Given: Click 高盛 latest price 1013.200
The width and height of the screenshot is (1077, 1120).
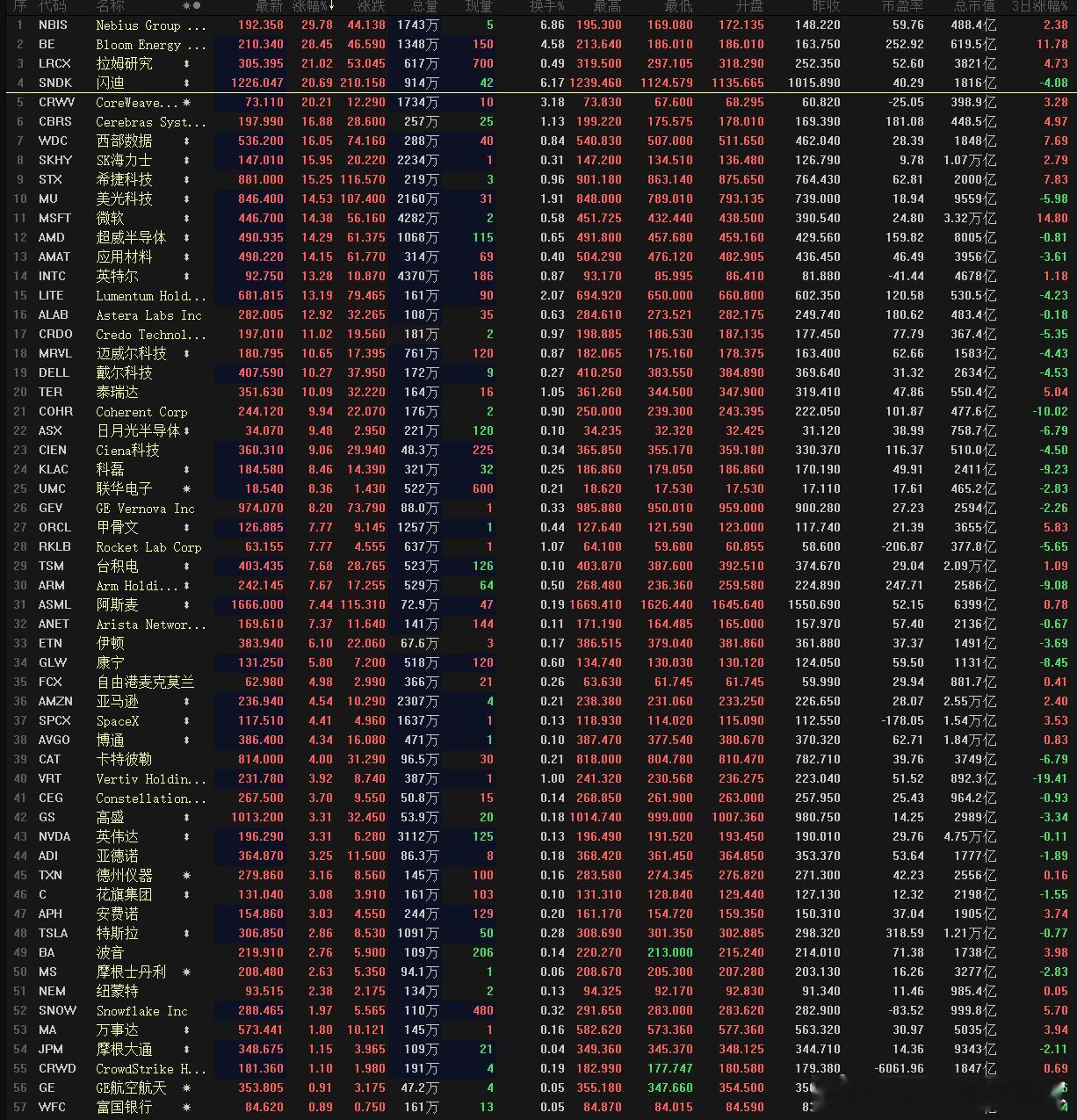Looking at the screenshot, I should pyautogui.click(x=257, y=818).
